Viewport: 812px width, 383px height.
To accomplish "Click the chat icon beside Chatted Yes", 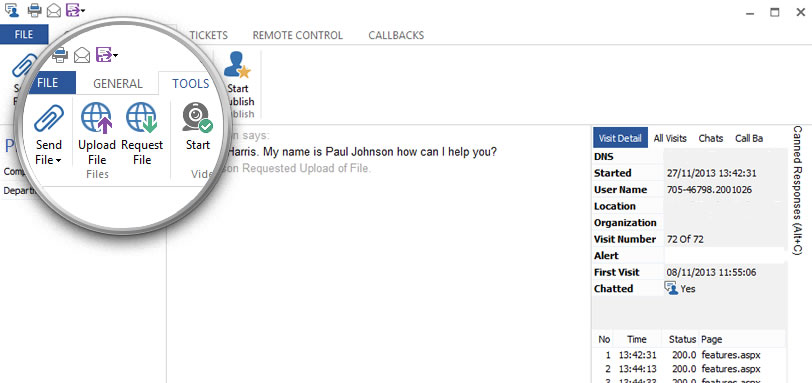I will pyautogui.click(x=672, y=288).
